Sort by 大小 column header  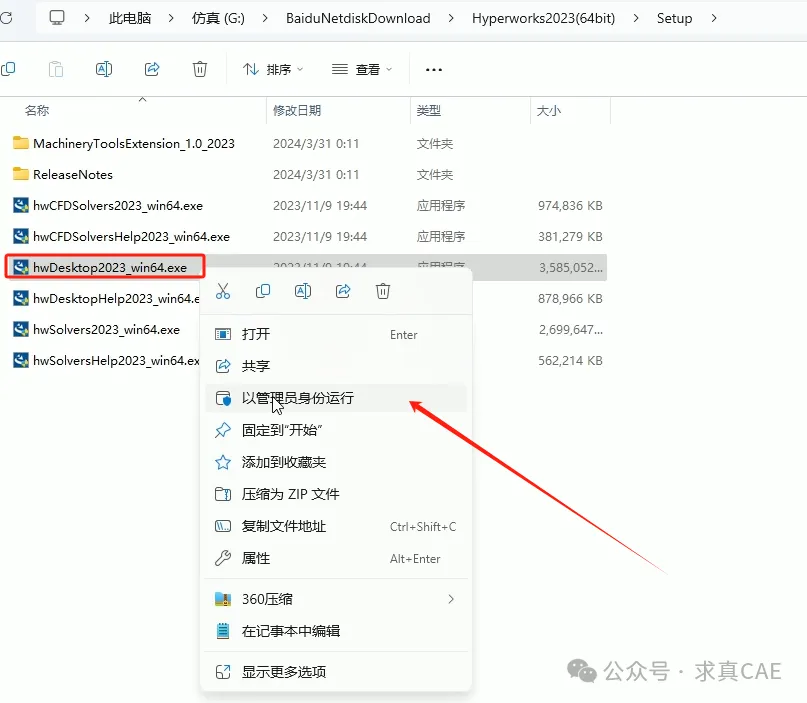tap(549, 110)
